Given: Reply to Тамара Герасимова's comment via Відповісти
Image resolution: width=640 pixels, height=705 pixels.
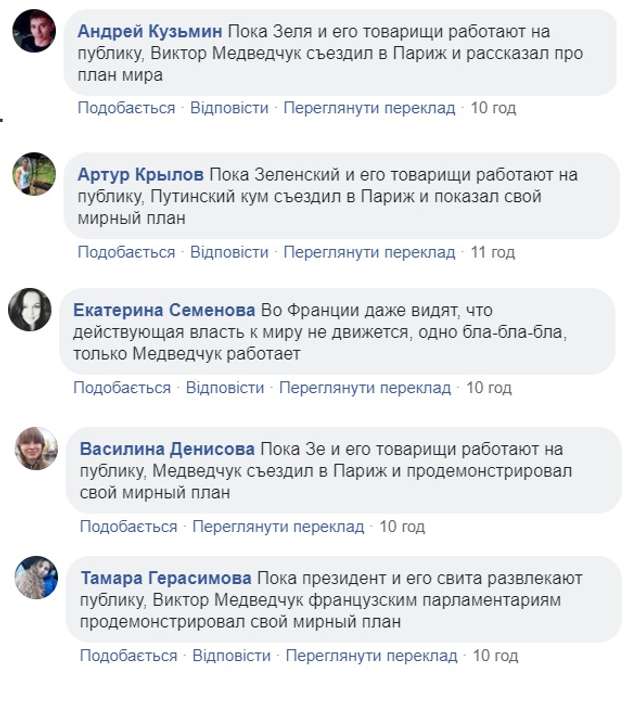Looking at the screenshot, I should 232,656.
